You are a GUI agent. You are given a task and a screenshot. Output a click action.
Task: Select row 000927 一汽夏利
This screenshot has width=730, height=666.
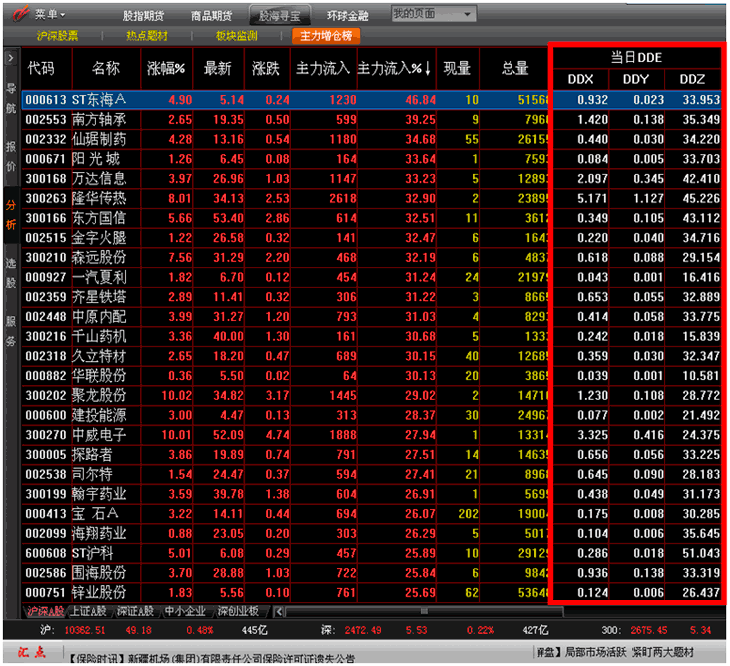pyautogui.click(x=372, y=277)
